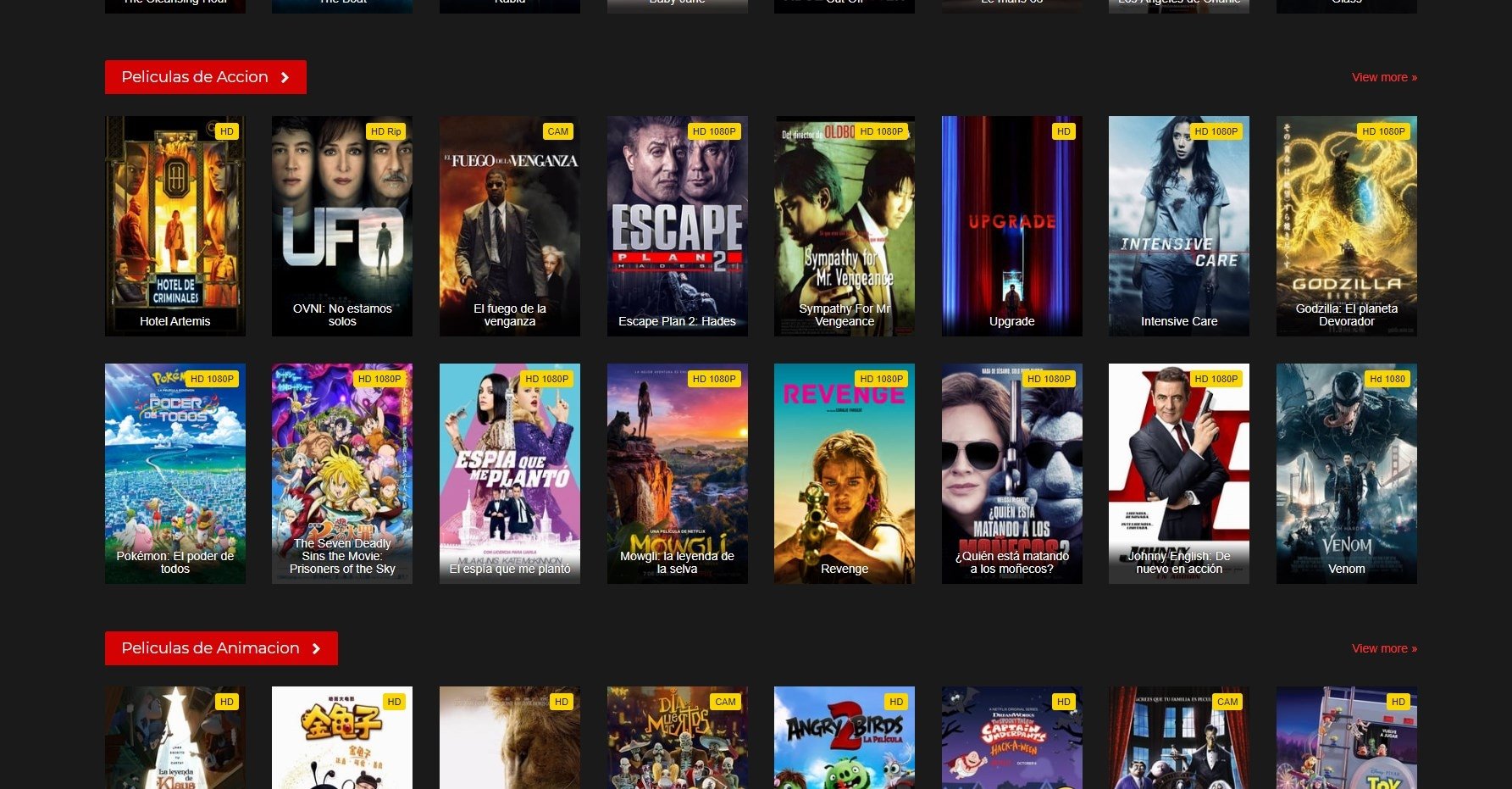The height and width of the screenshot is (789, 1512).
Task: Select Johnny English: De nuevo en acción poster
Action: click(x=1179, y=474)
